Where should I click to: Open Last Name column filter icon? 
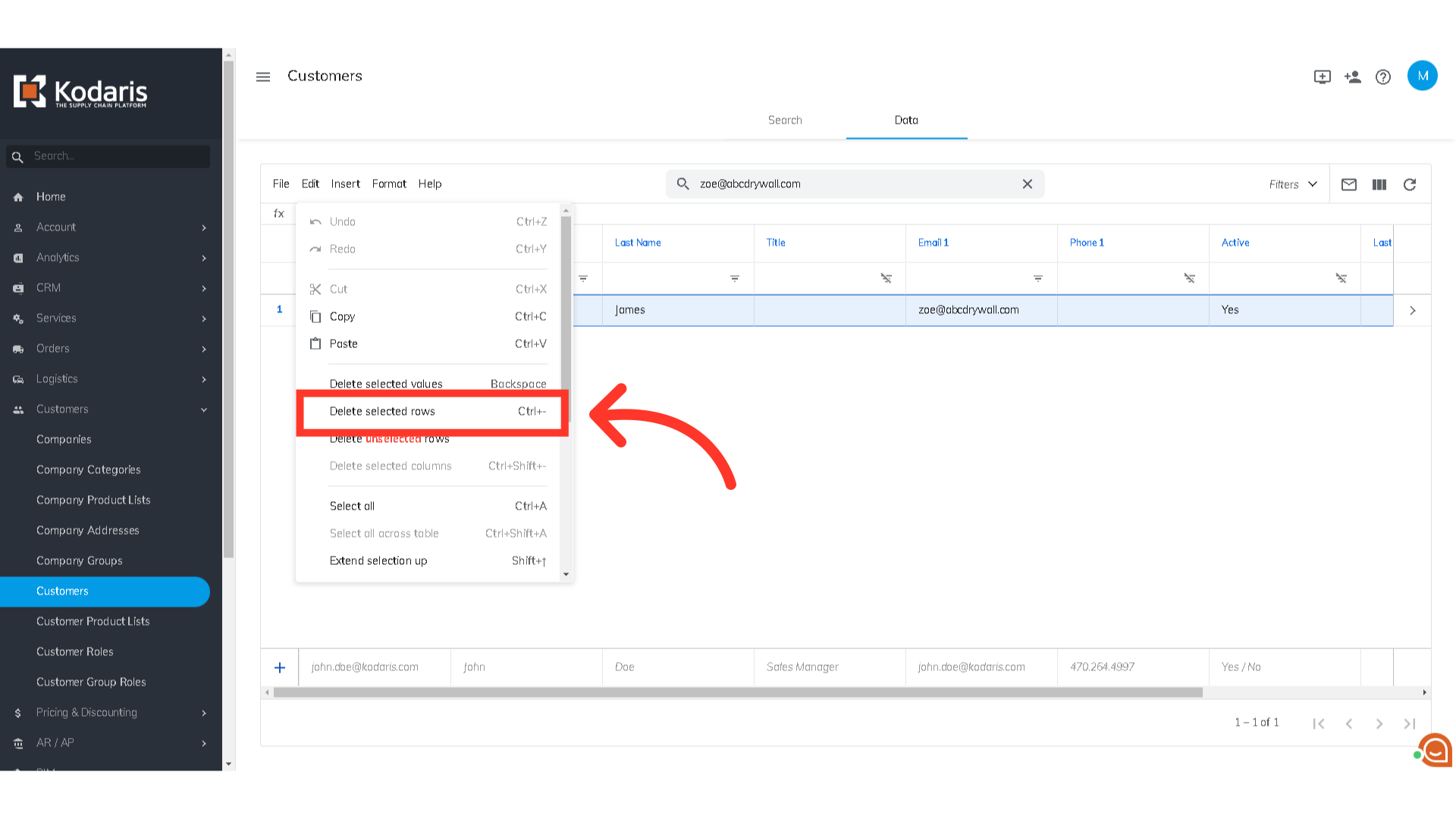tap(734, 278)
